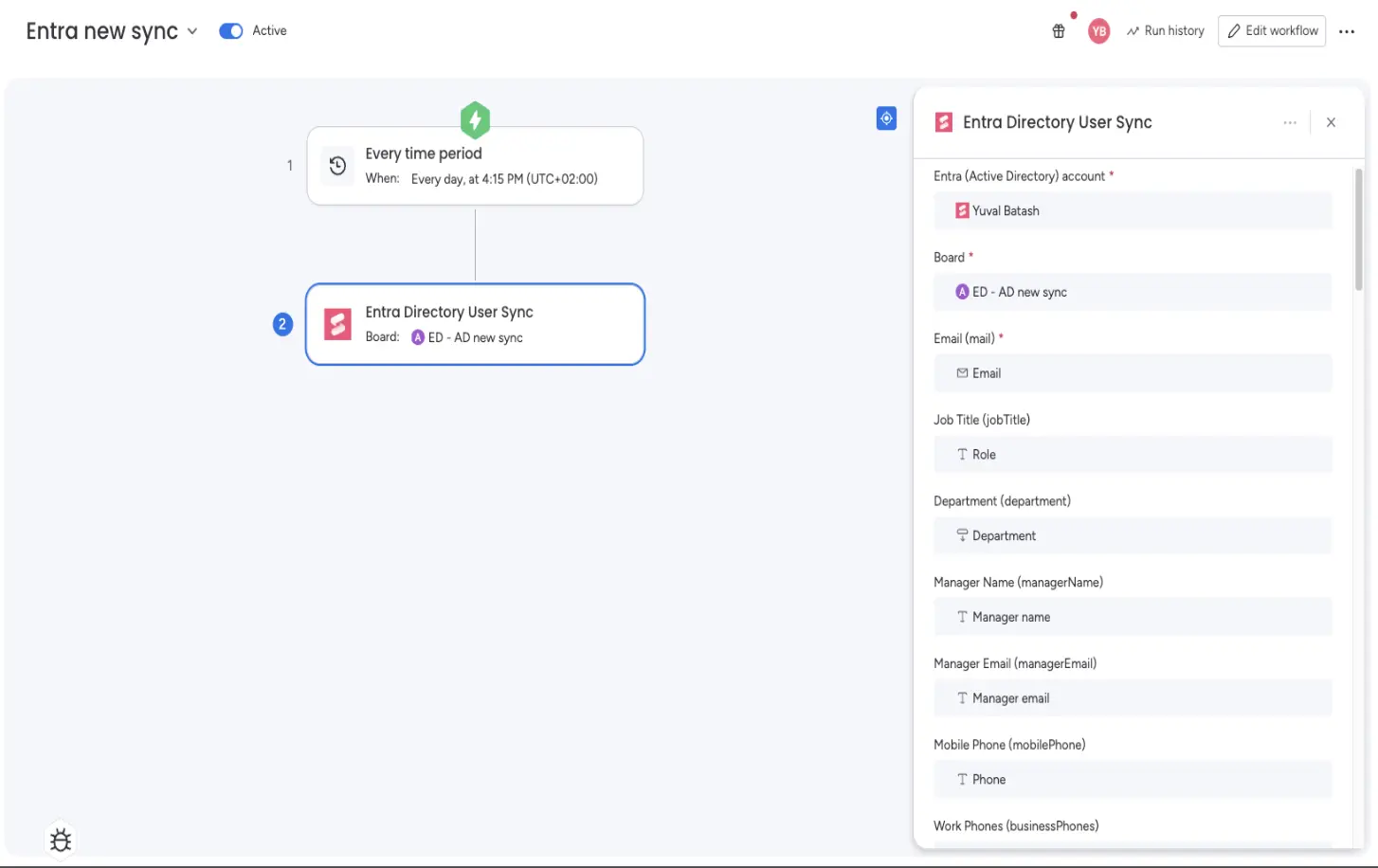The width and height of the screenshot is (1378, 868).
Task: Click the Entra icon in the workflow node
Action: 337,324
